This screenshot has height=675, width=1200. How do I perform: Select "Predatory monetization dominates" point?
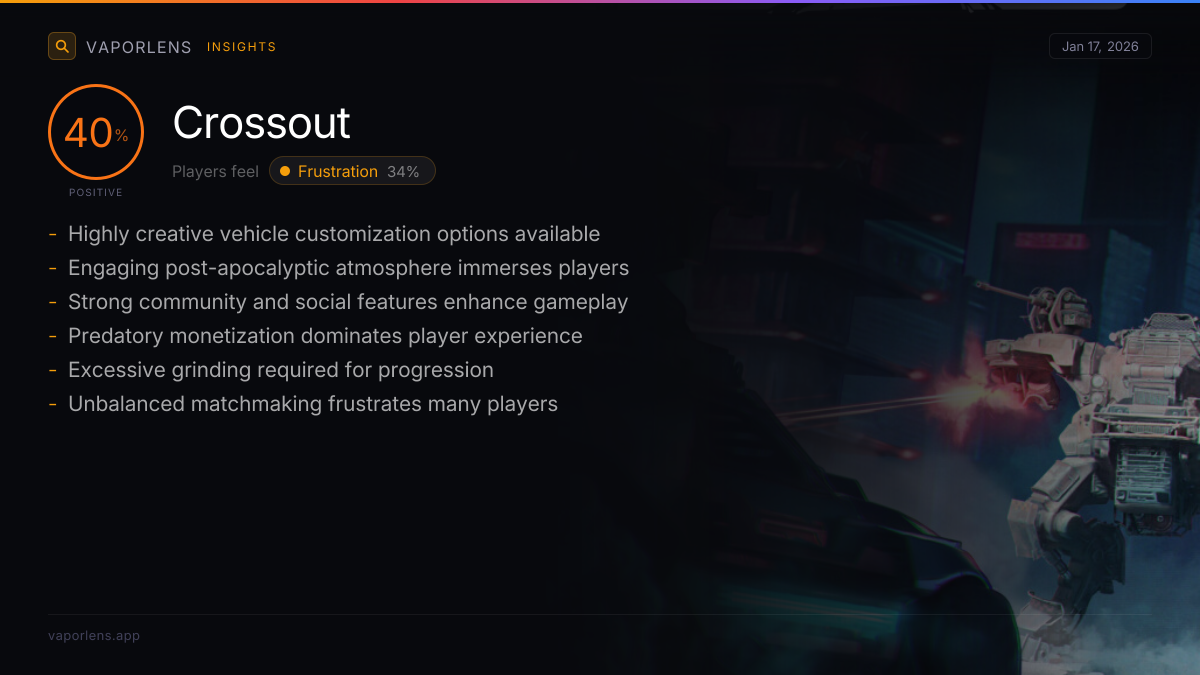(x=325, y=336)
